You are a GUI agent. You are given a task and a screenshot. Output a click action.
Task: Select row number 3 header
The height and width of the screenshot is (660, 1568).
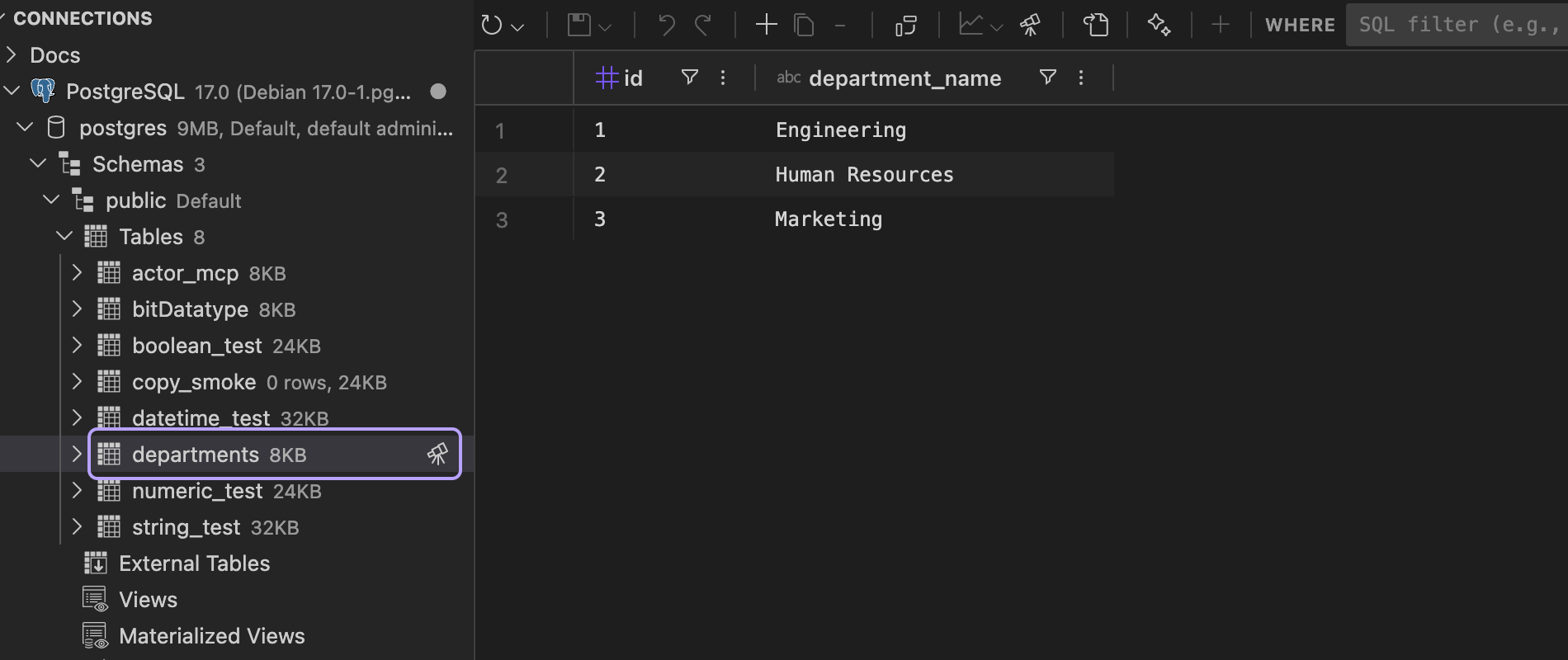(502, 219)
